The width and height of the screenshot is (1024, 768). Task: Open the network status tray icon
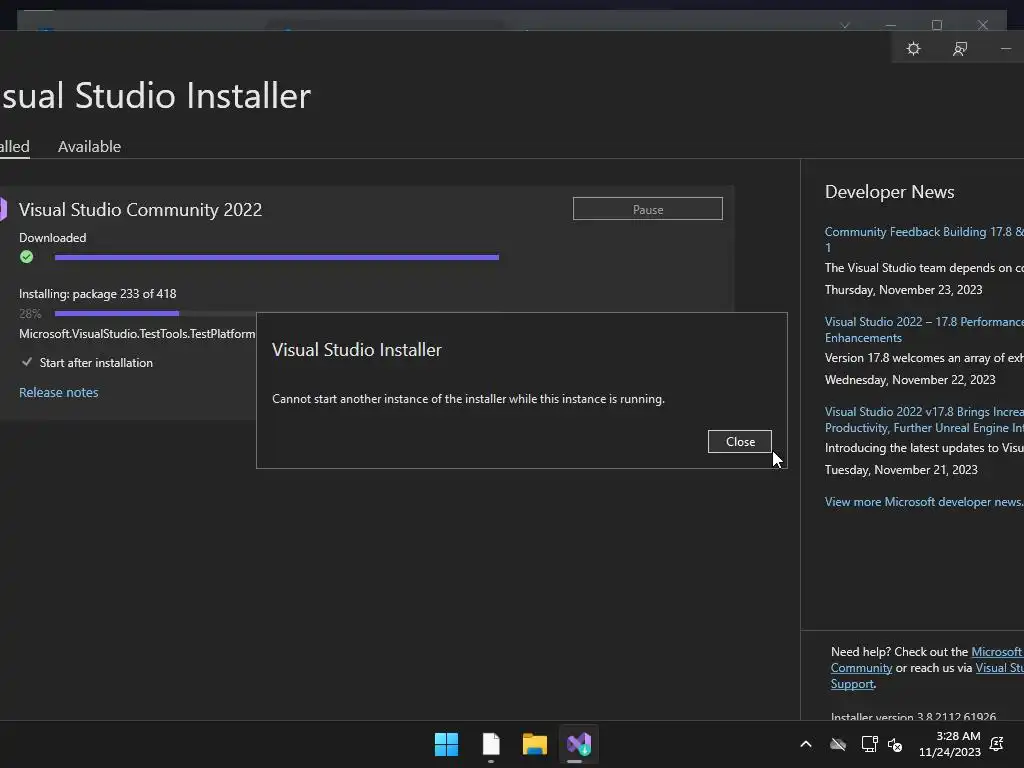[x=869, y=744]
